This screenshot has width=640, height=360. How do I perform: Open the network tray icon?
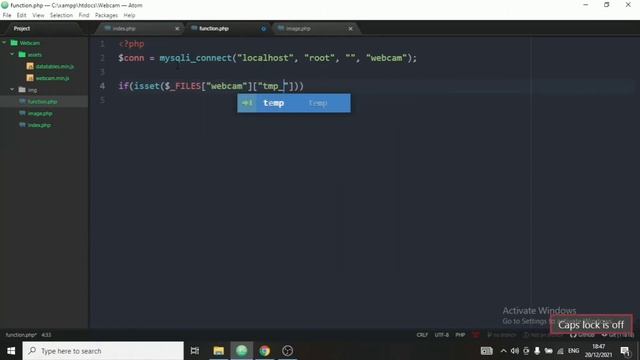pos(560,351)
